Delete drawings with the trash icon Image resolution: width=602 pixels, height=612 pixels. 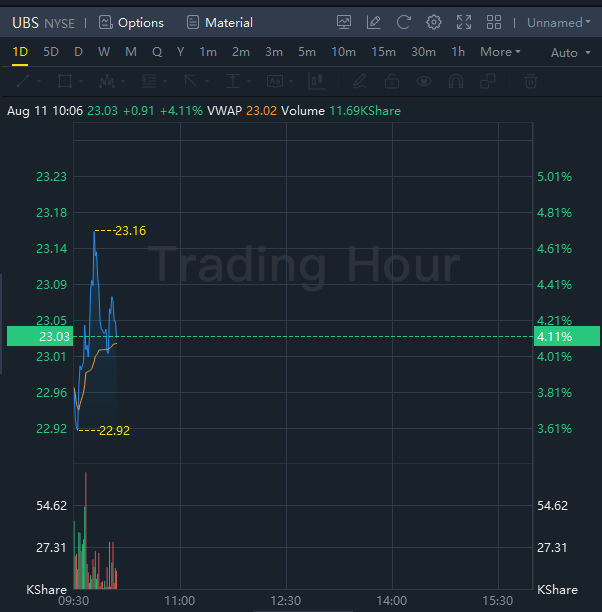(531, 81)
